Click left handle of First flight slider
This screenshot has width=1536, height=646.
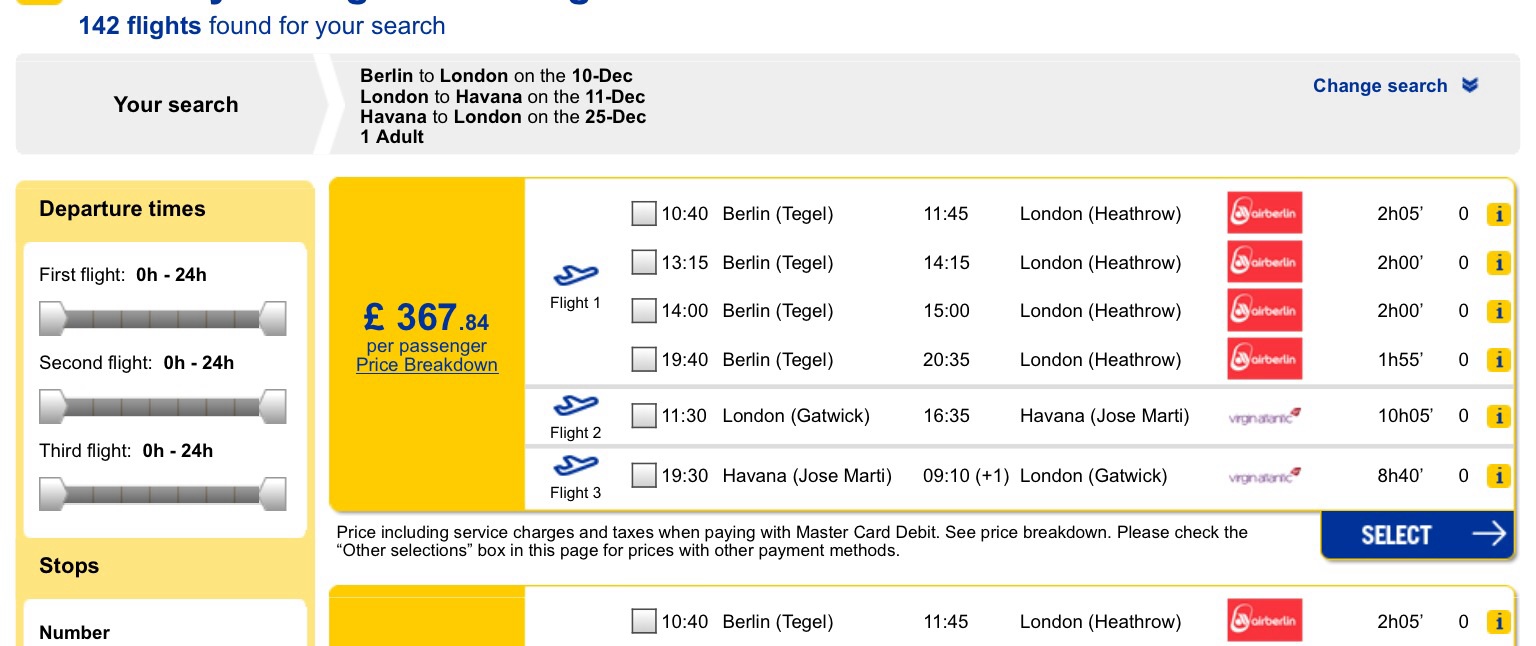51,319
